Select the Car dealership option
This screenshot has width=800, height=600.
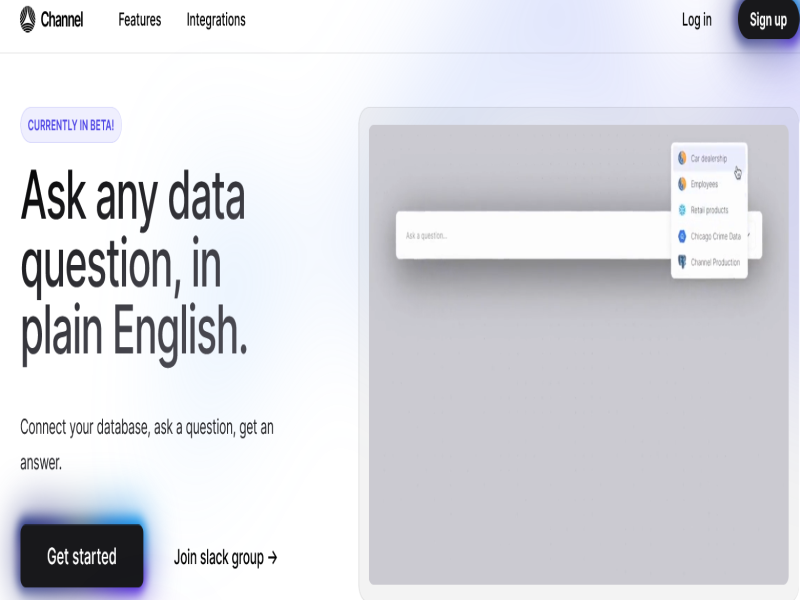[709, 158]
